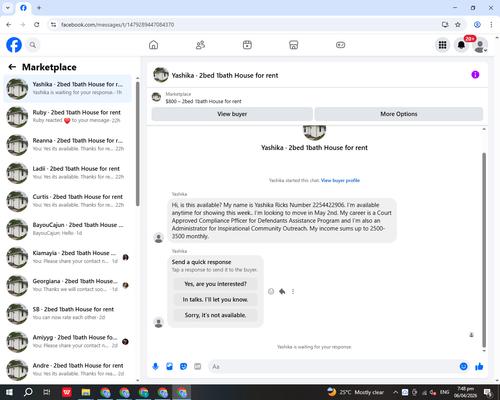500x400 pixels.
Task: Open Reanna's conversation
Action: coord(67,145)
